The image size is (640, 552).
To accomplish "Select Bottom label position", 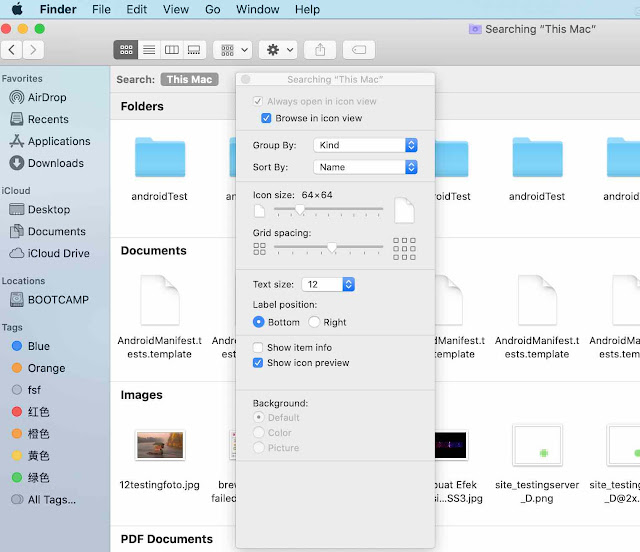I will [x=258, y=322].
